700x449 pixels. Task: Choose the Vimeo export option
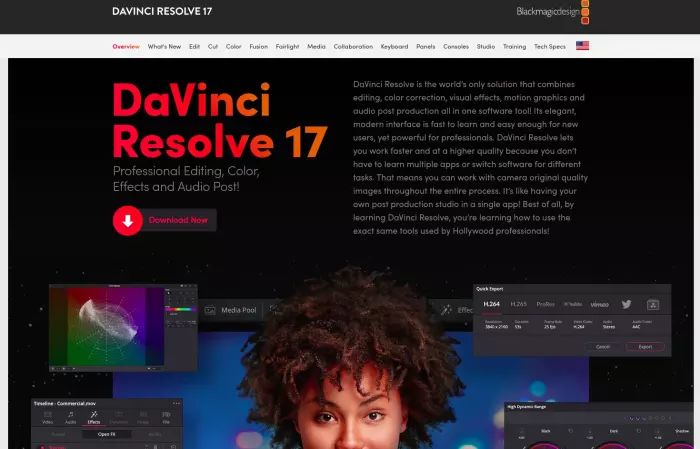tap(600, 304)
